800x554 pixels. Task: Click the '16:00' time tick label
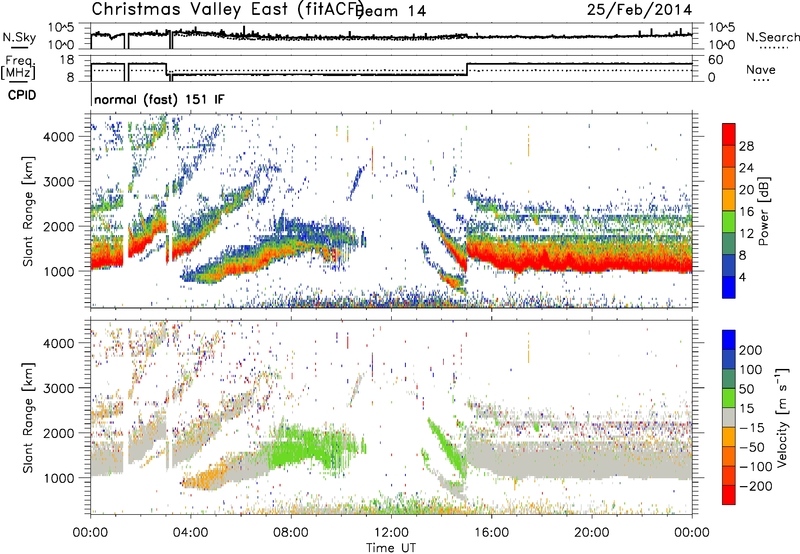tap(491, 533)
